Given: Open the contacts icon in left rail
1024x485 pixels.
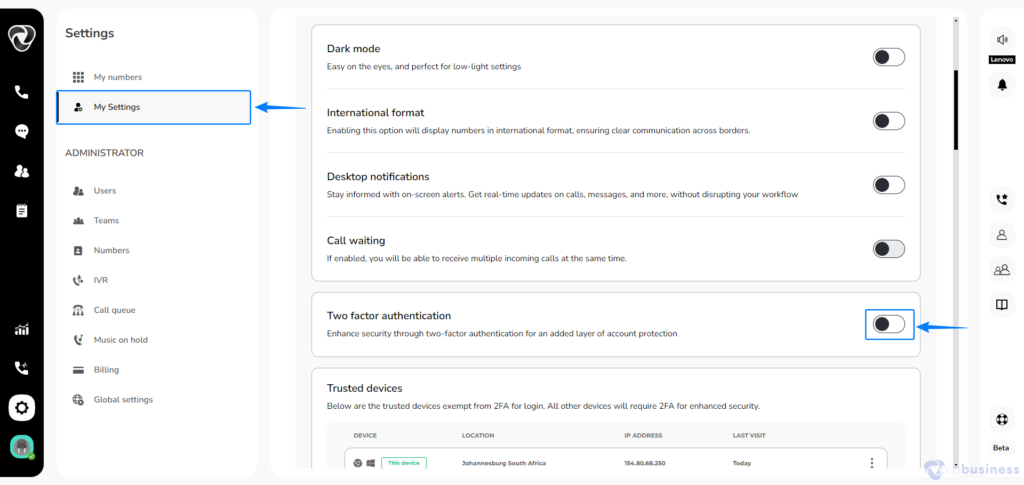Looking at the screenshot, I should click(22, 171).
